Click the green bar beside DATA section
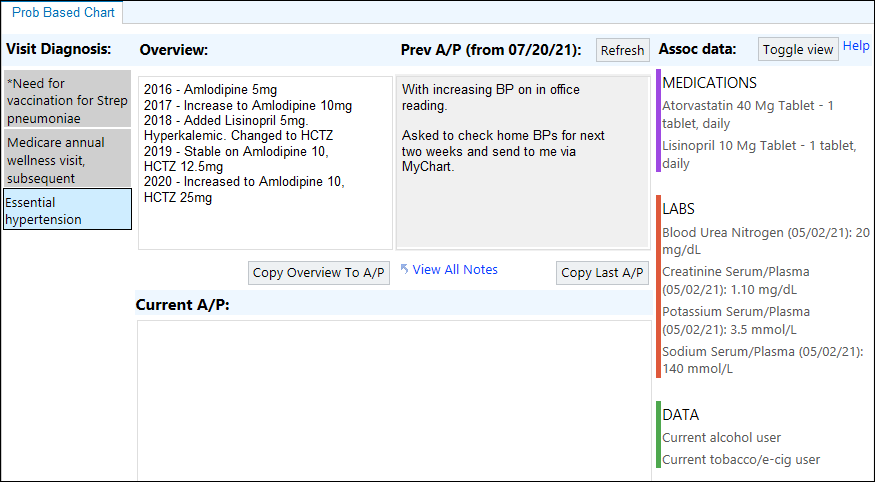Screen dimensions: 875x482 click(x=658, y=434)
